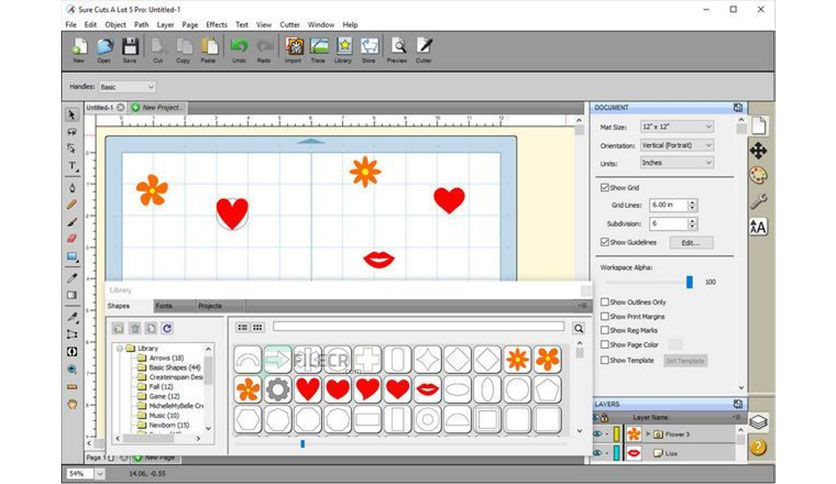The height and width of the screenshot is (484, 836).
Task: Click the Set Template button
Action: (x=685, y=361)
